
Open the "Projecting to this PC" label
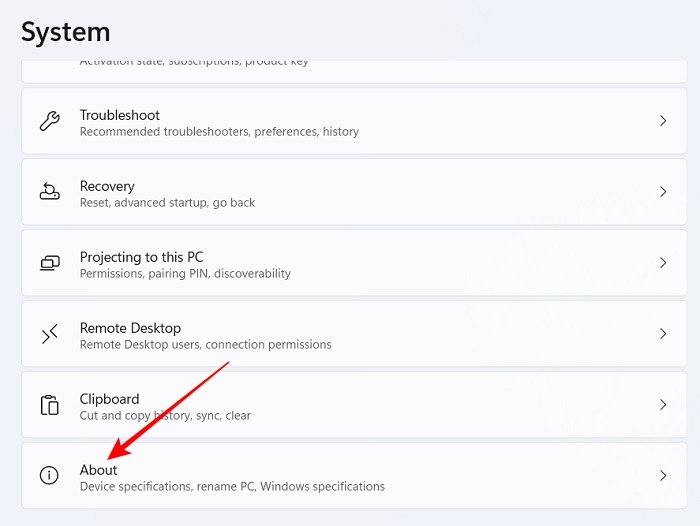tap(141, 257)
